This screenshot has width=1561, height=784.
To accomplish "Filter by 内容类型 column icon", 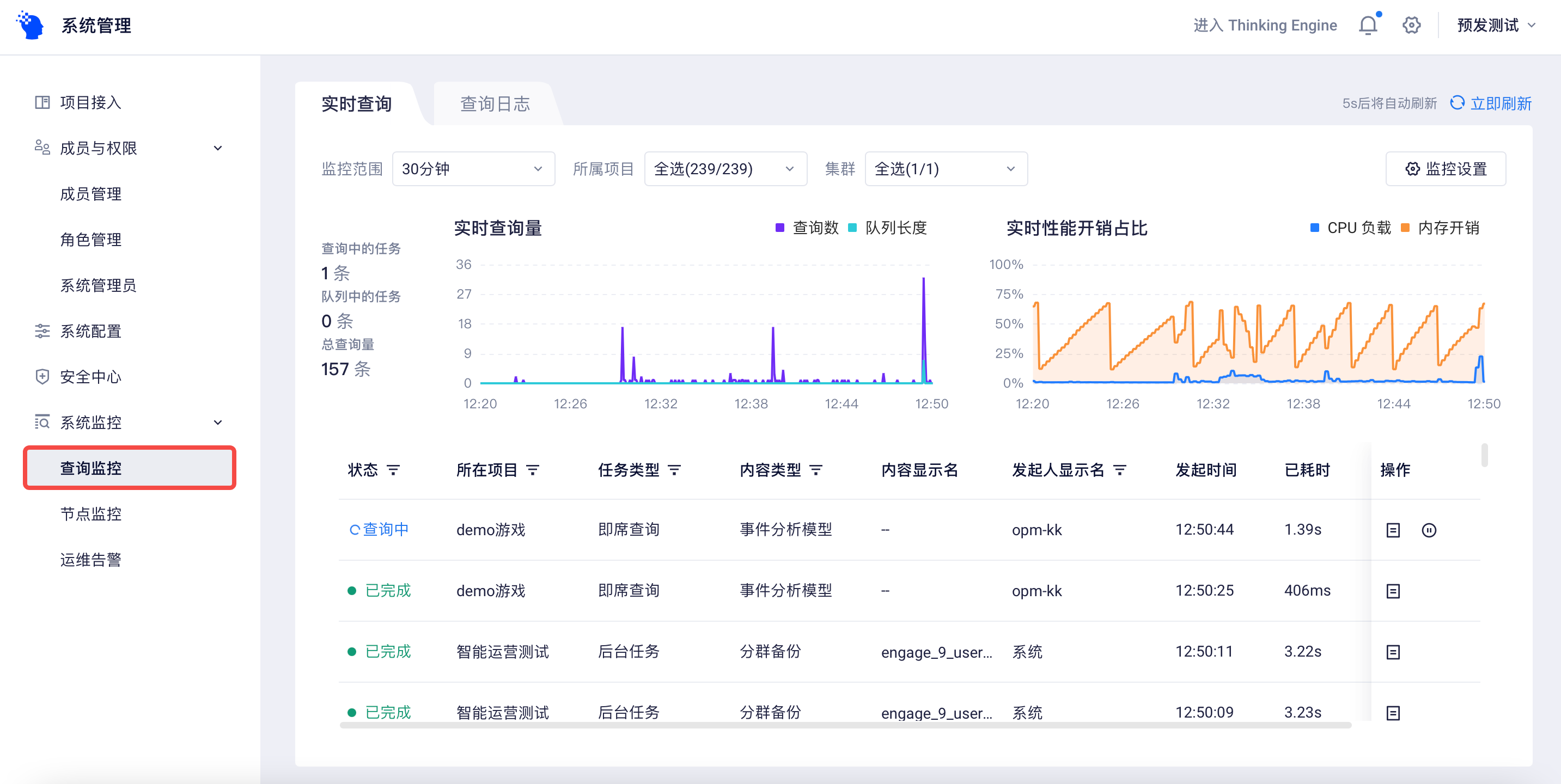I will tap(816, 470).
